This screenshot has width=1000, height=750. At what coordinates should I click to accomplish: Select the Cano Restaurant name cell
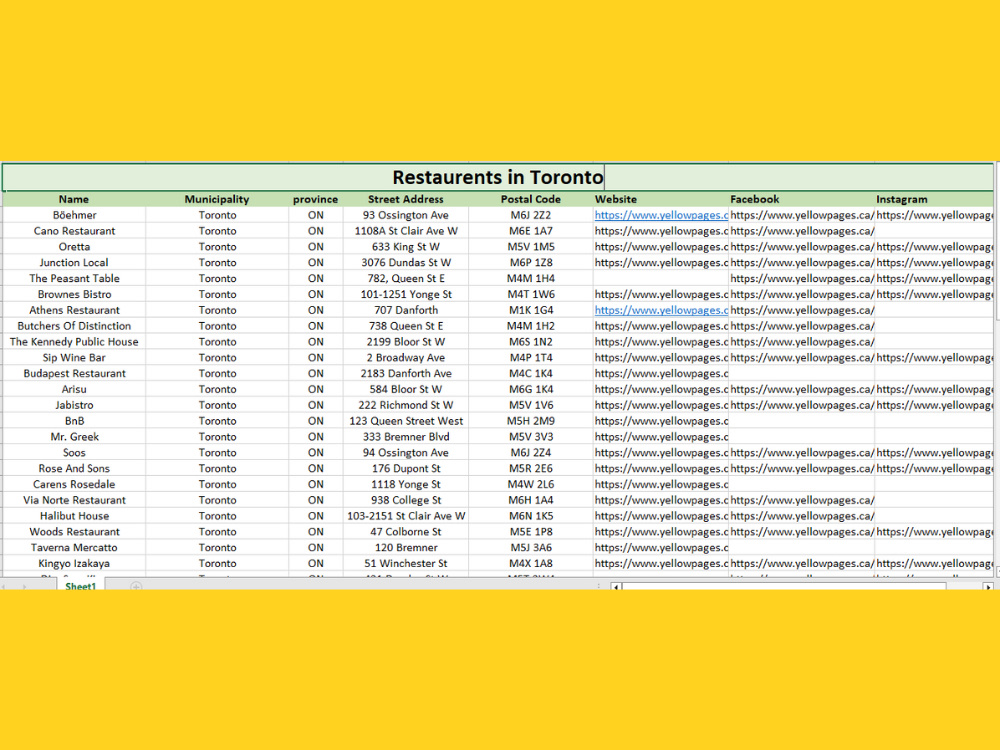(74, 231)
